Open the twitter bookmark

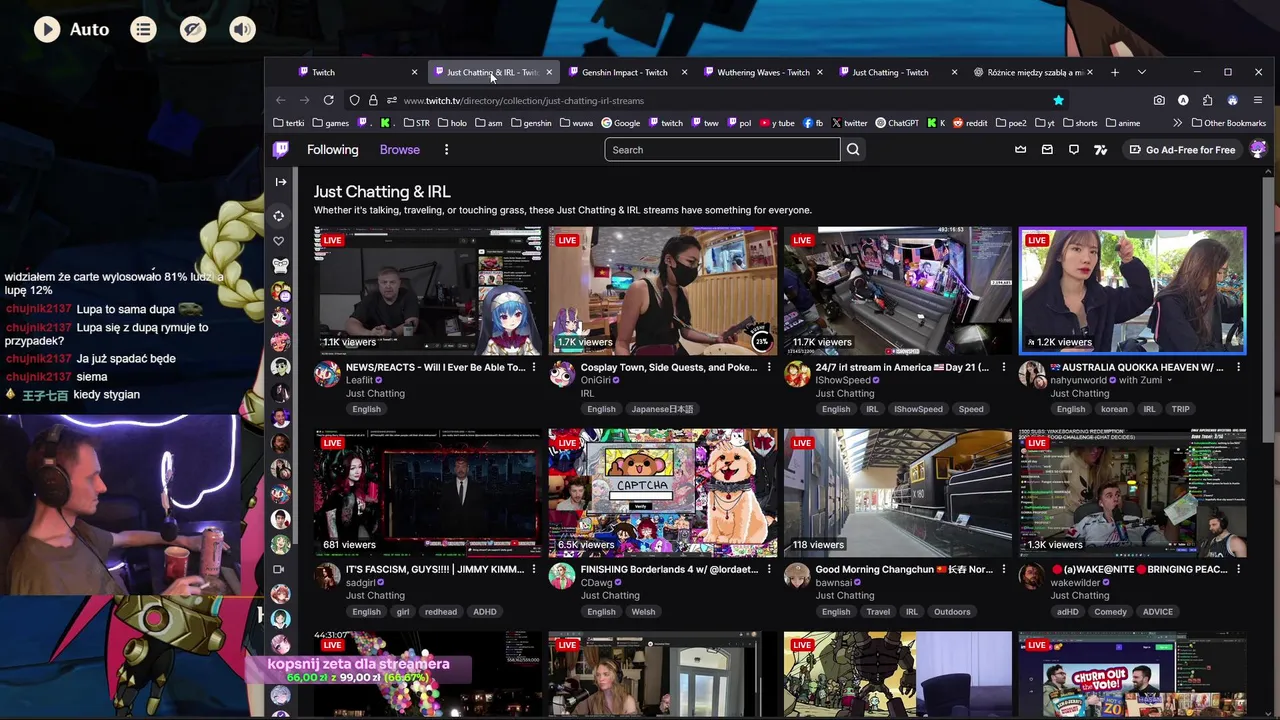849,123
